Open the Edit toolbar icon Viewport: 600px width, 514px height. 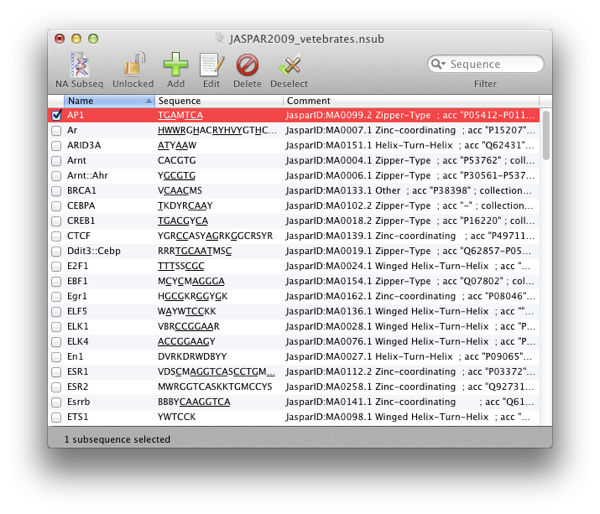tap(212, 65)
